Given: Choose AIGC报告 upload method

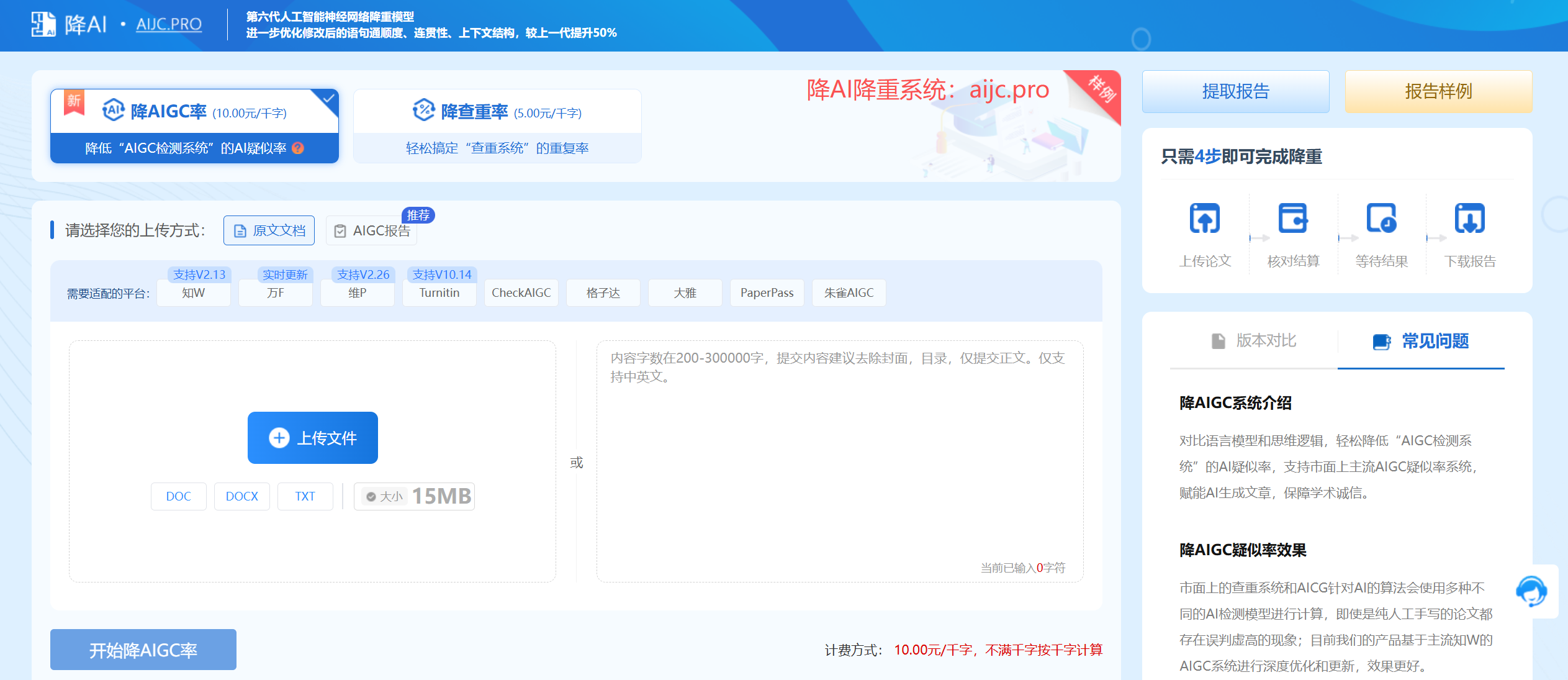Looking at the screenshot, I should point(372,230).
